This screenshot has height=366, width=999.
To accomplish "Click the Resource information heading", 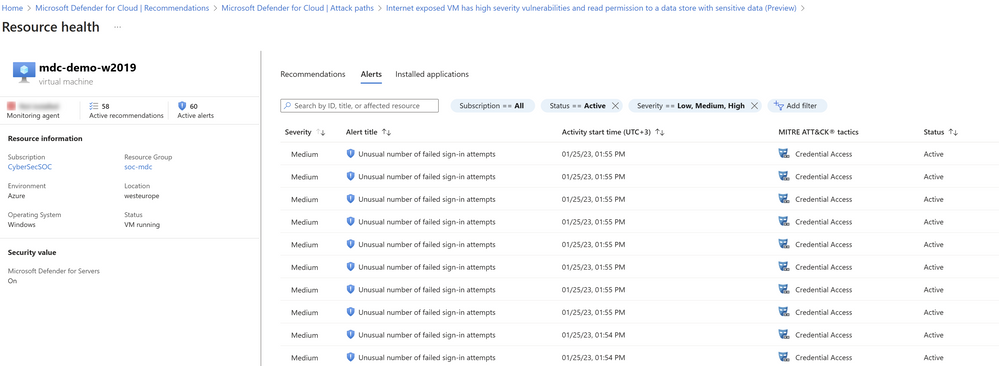I will point(45,138).
